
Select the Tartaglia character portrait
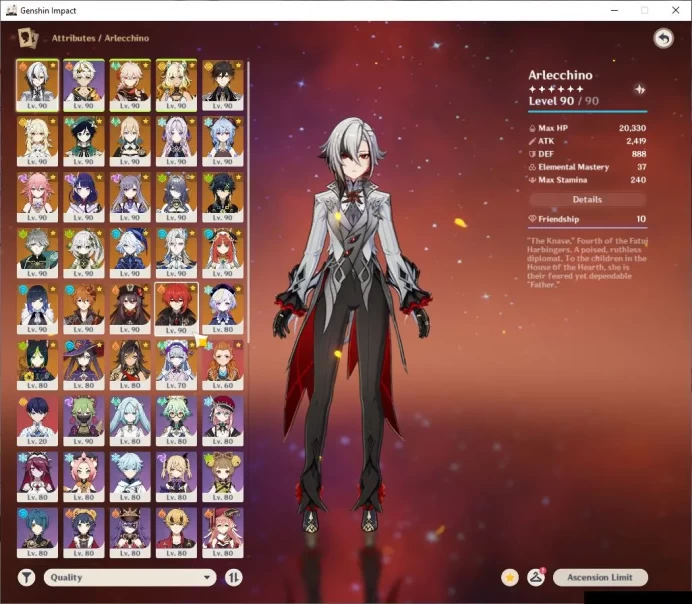[x=84, y=309]
